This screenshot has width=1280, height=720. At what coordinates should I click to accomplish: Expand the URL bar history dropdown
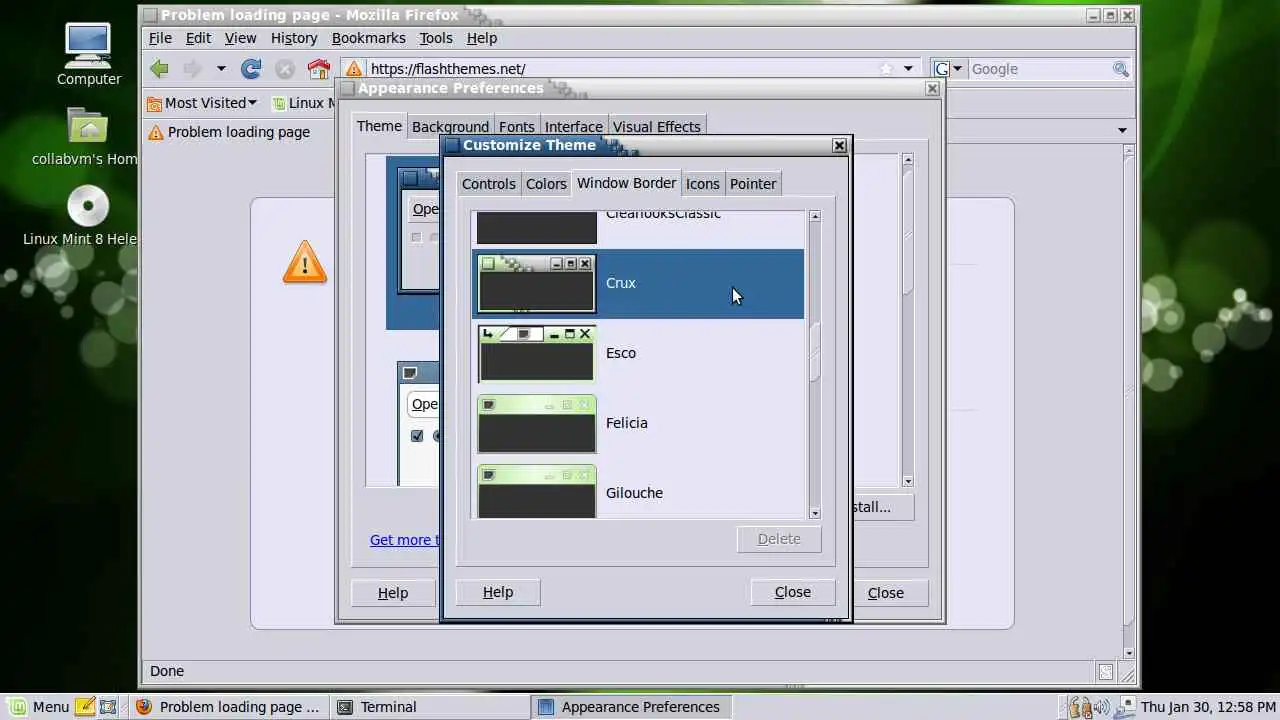pos(908,69)
